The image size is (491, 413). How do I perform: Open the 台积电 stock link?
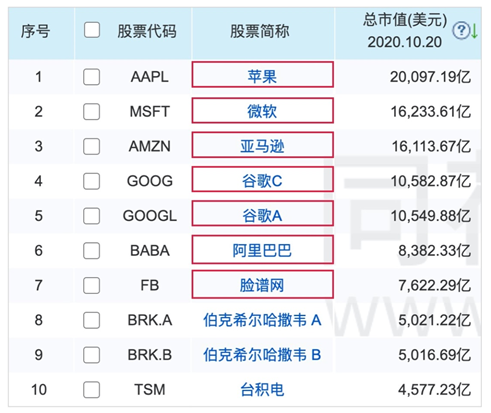point(262,389)
